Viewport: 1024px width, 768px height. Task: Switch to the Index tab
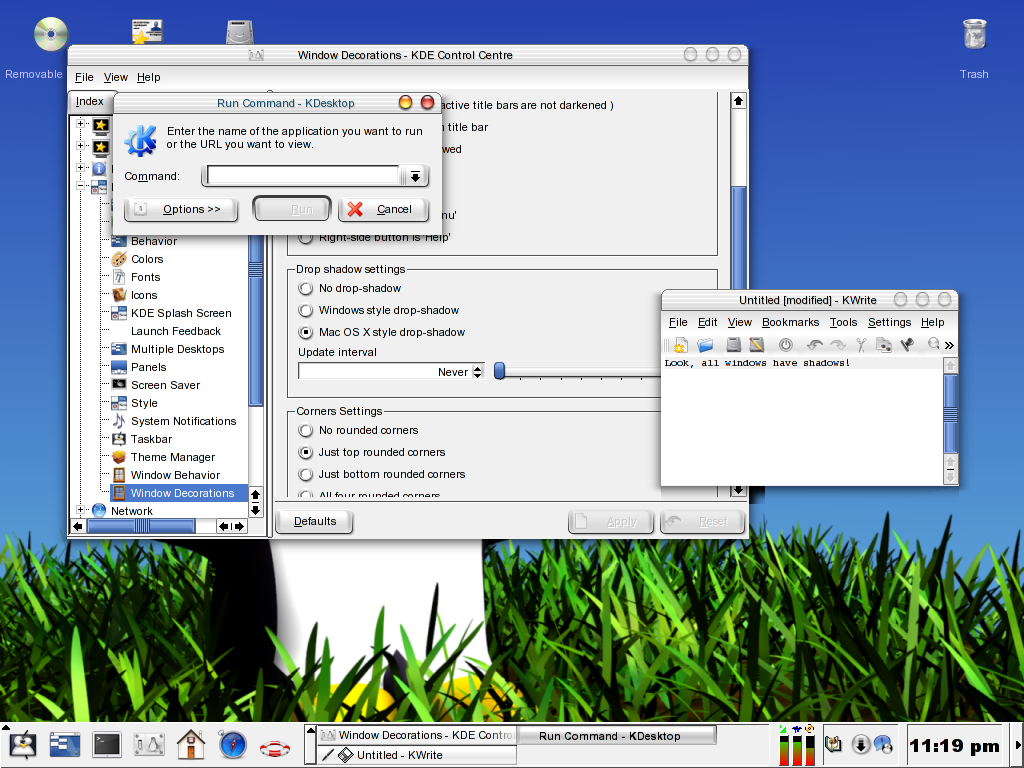[x=90, y=101]
